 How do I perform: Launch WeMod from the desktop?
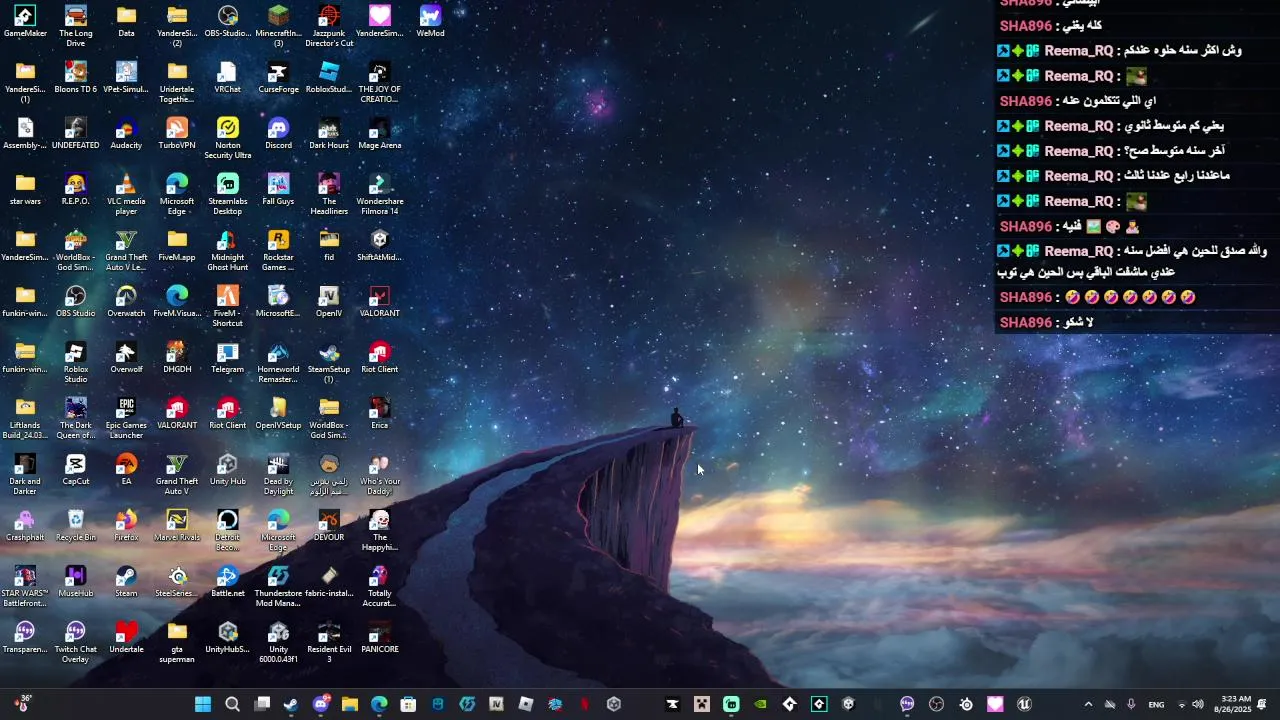point(430,22)
